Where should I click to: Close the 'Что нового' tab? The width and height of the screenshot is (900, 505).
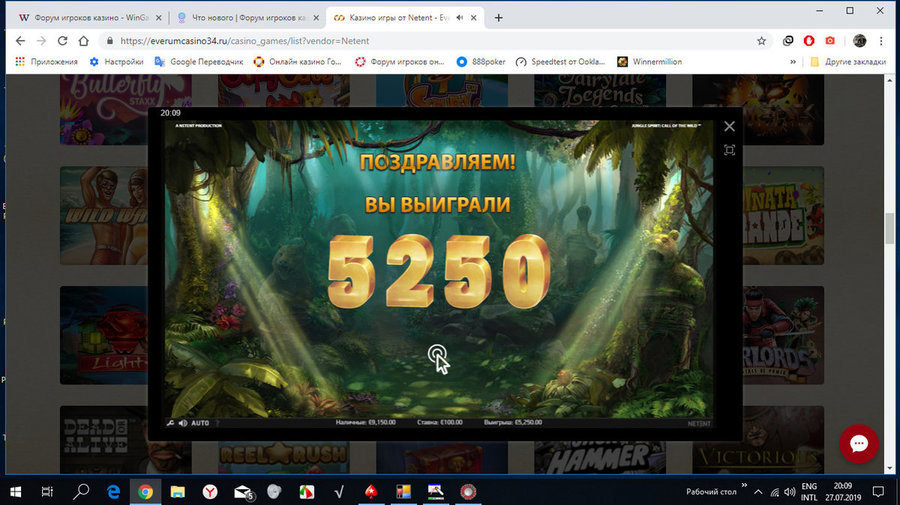(x=316, y=18)
